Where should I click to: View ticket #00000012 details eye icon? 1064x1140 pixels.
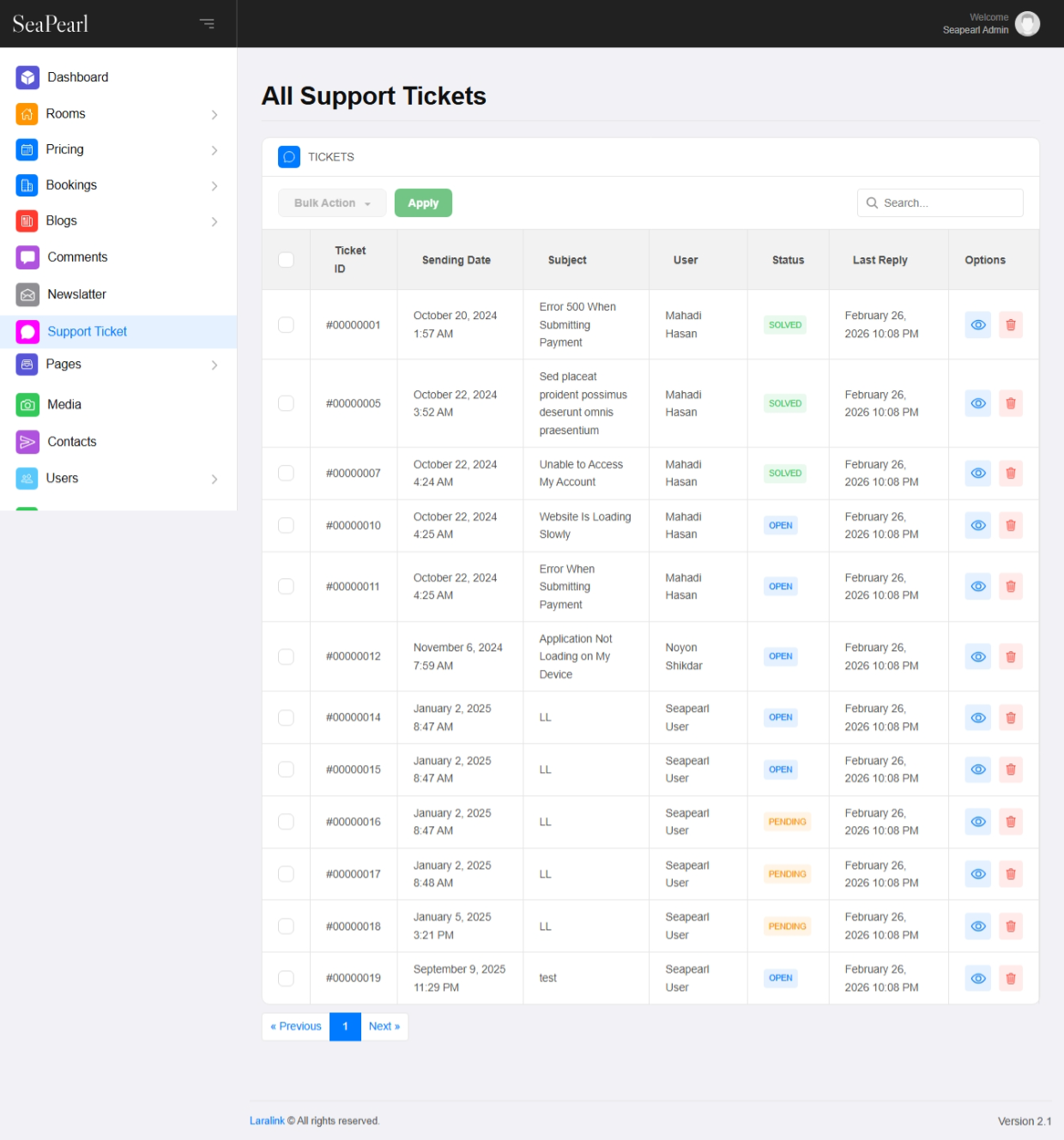pyautogui.click(x=977, y=657)
